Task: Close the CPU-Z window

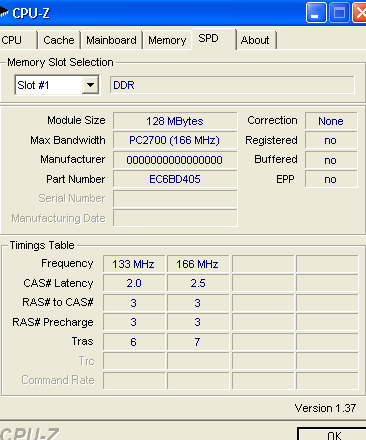Action: coord(360,13)
